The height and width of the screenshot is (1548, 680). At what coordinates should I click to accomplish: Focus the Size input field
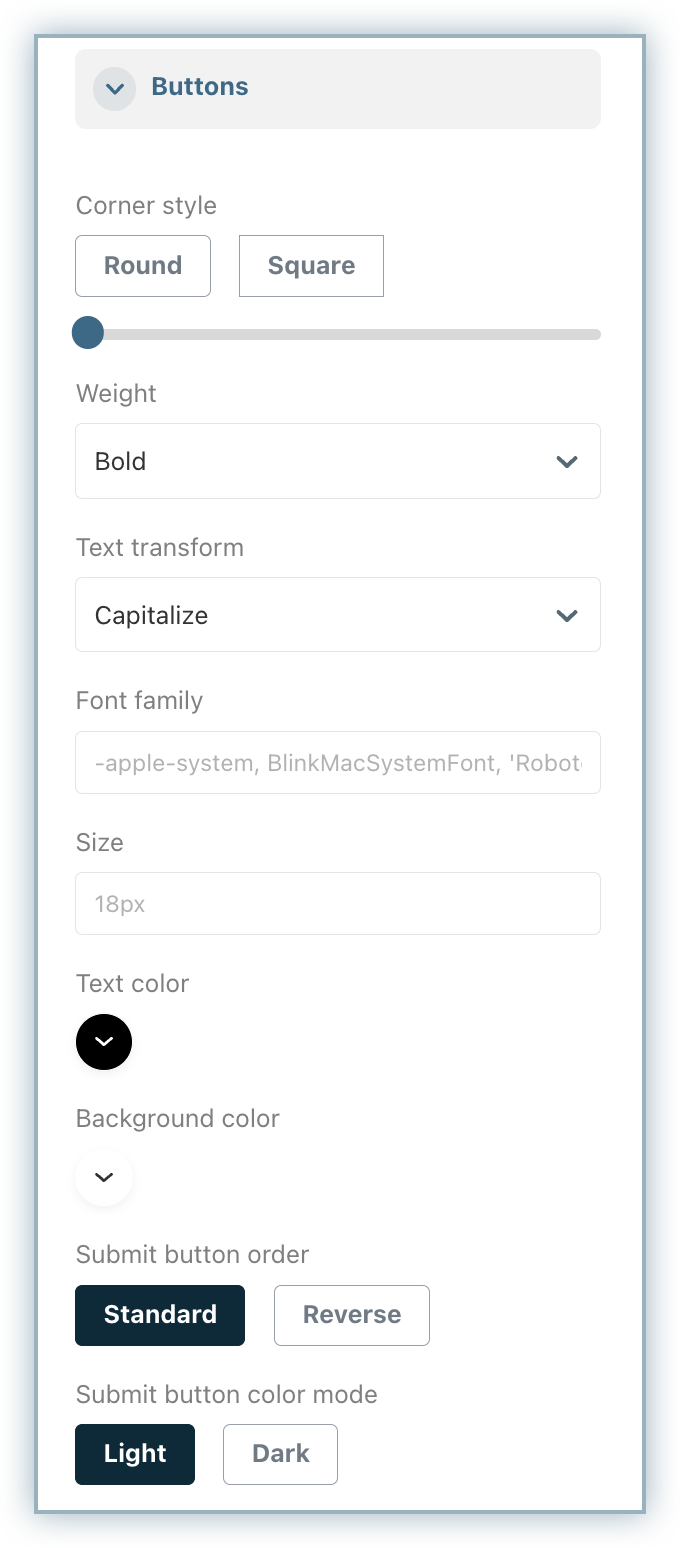coord(338,904)
